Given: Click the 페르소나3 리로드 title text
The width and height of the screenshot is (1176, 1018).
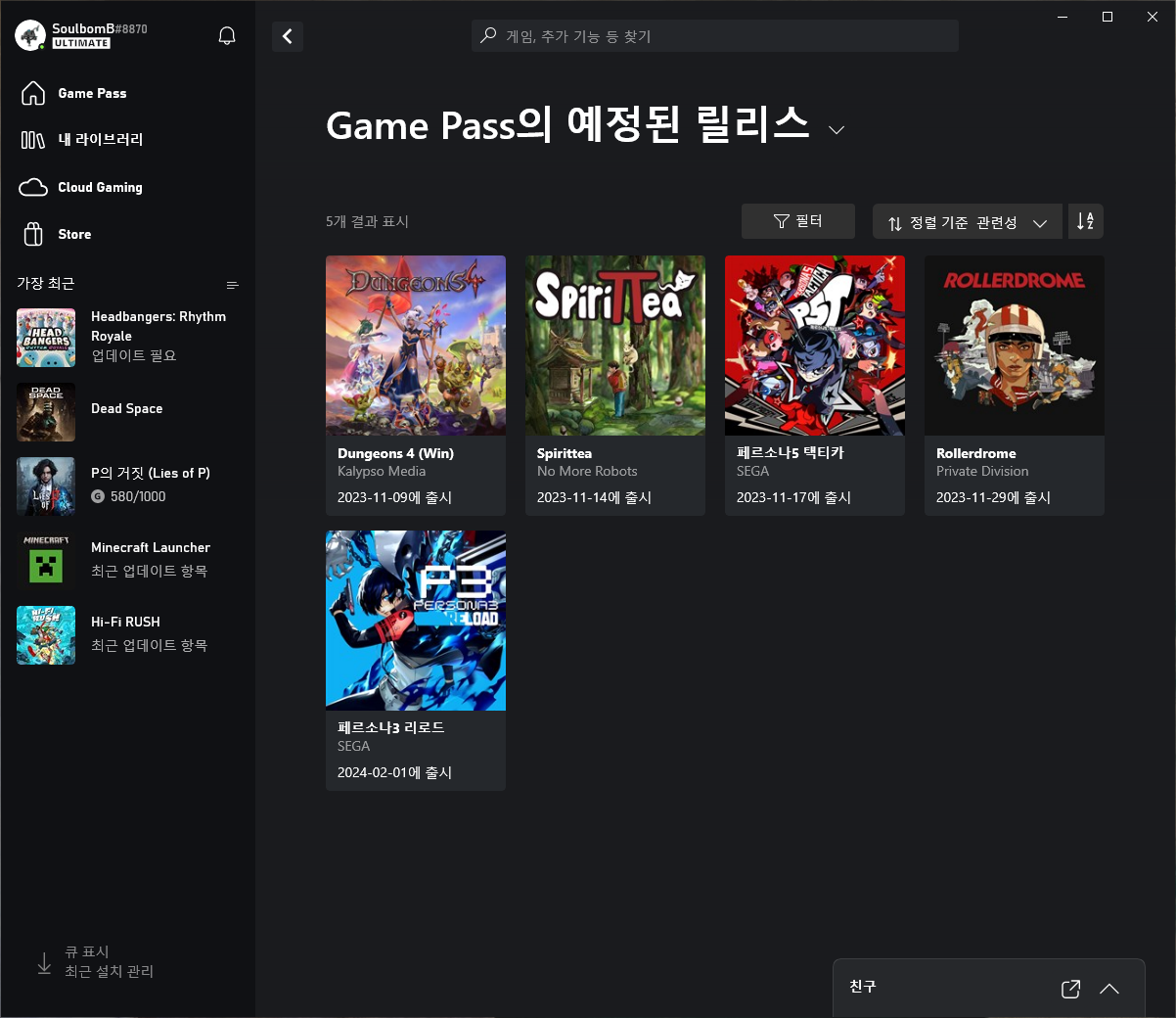Looking at the screenshot, I should click(x=391, y=727).
